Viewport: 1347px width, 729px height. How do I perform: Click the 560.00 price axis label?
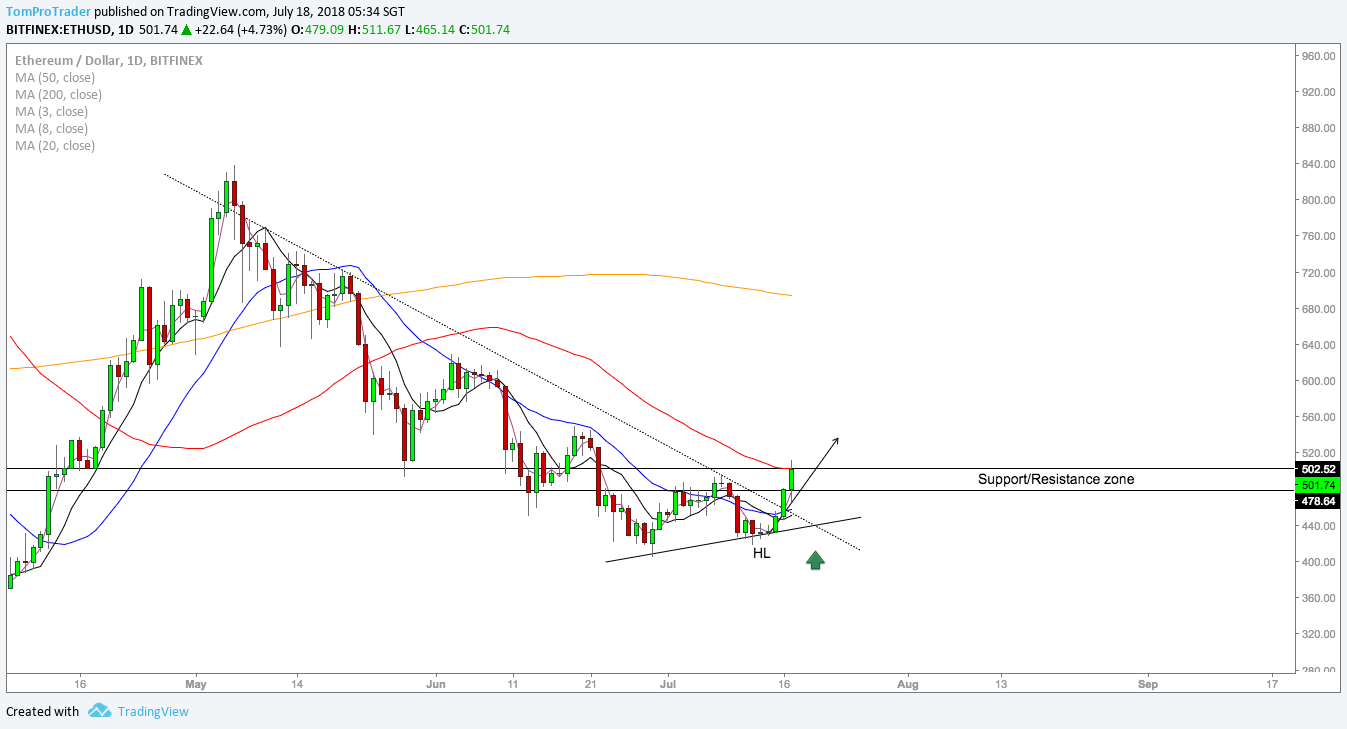click(1320, 417)
